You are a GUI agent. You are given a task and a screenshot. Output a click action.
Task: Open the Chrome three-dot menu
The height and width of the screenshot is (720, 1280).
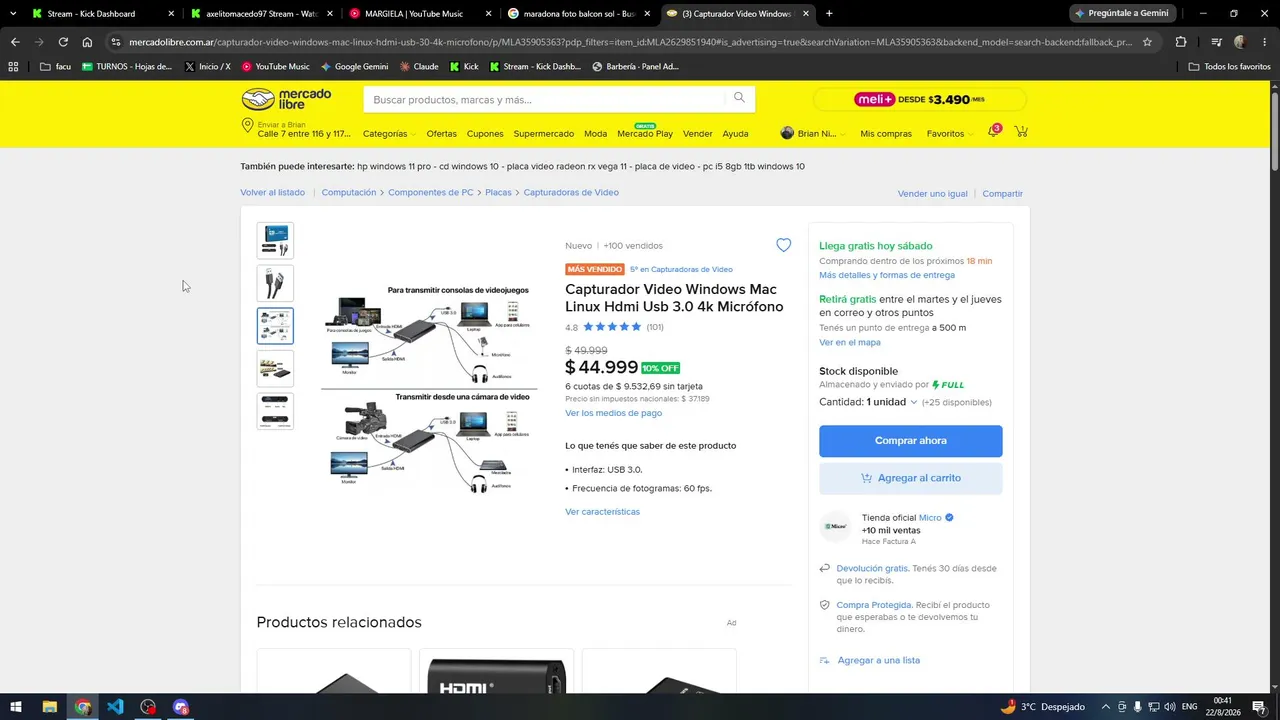coord(1265,42)
